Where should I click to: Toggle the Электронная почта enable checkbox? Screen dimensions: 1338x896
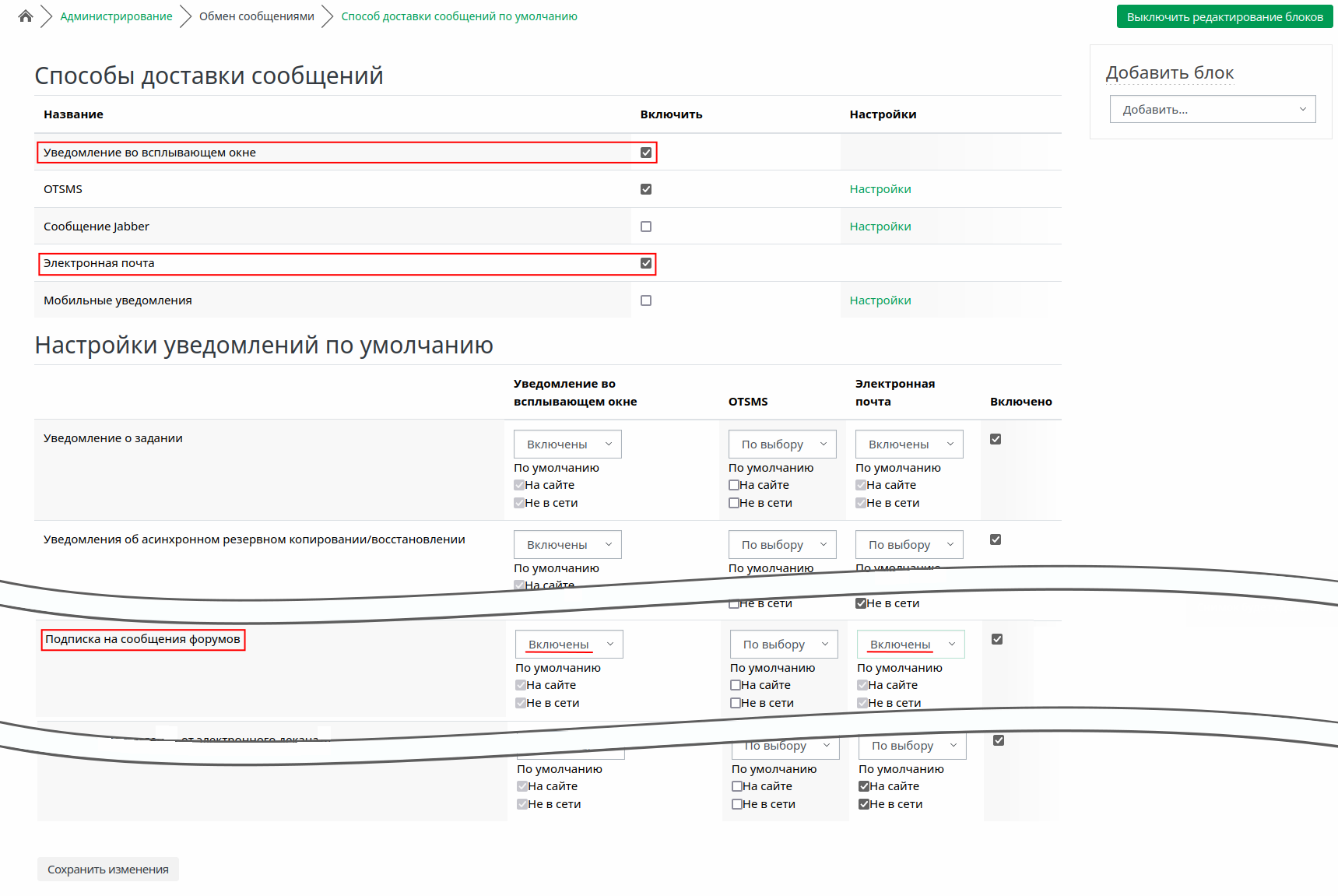pyautogui.click(x=646, y=263)
